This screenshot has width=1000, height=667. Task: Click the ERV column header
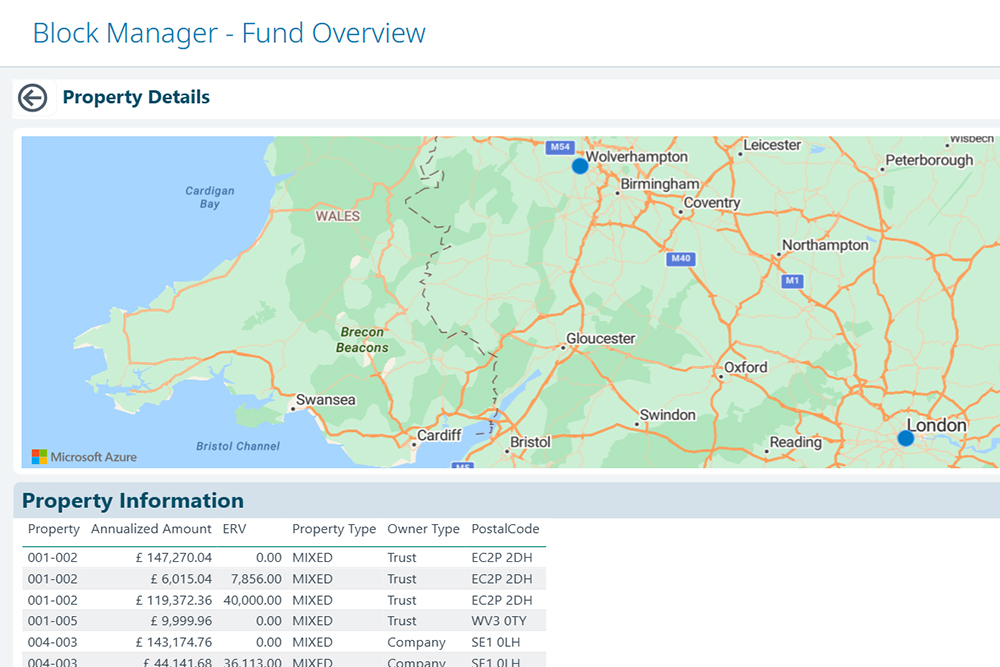[234, 529]
